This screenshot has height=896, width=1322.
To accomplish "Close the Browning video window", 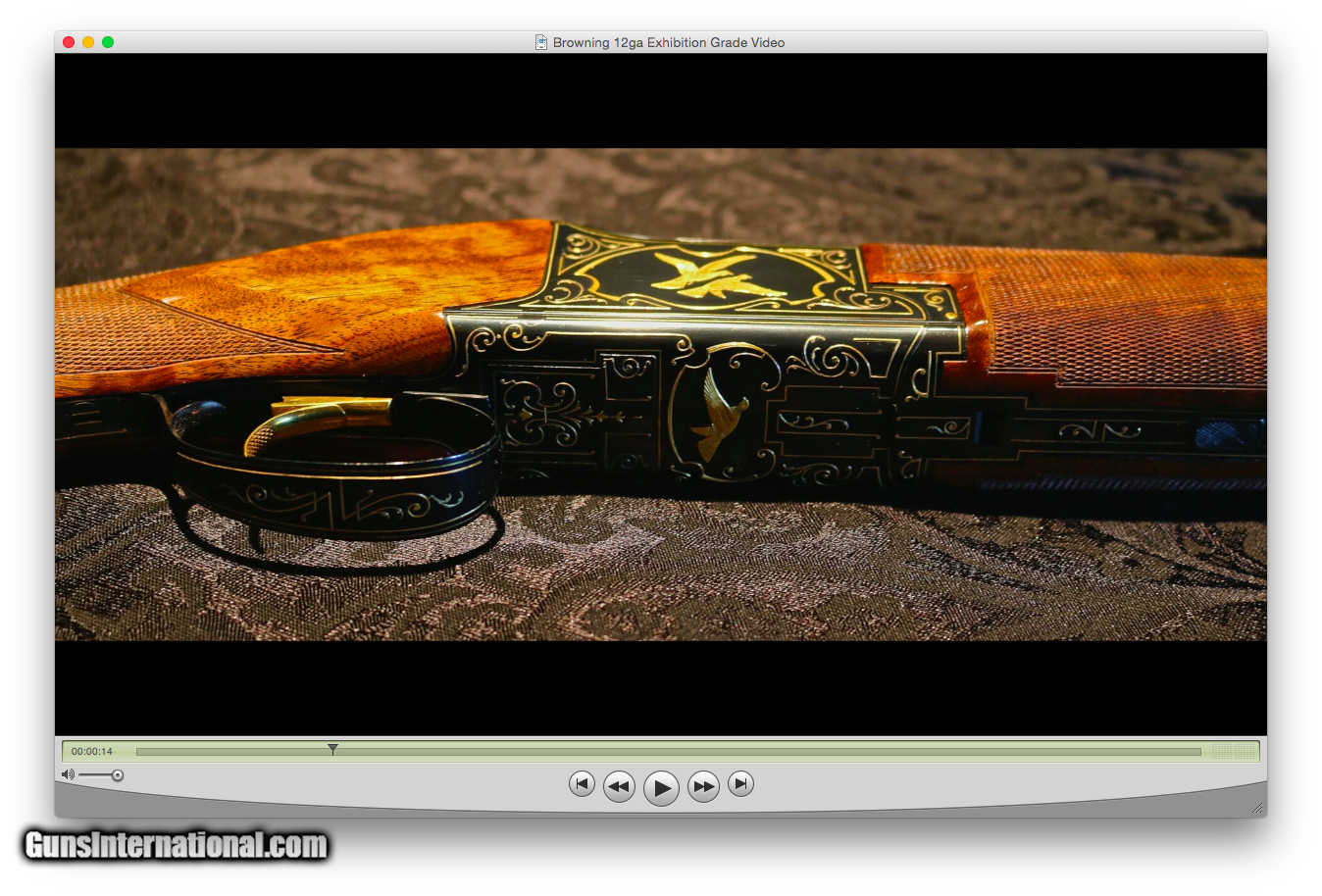I will click(69, 42).
